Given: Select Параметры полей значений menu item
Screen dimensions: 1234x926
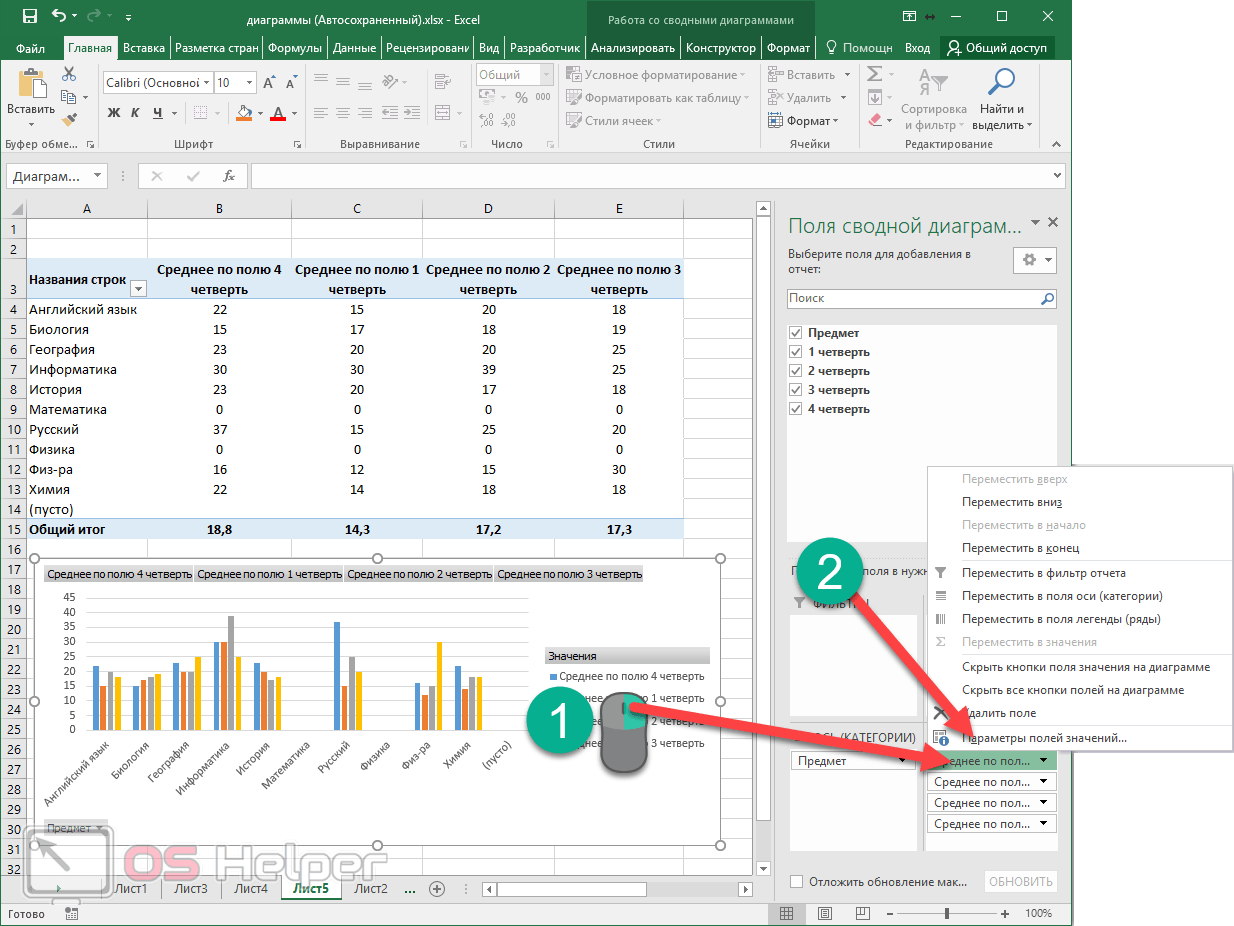Looking at the screenshot, I should [x=1044, y=738].
